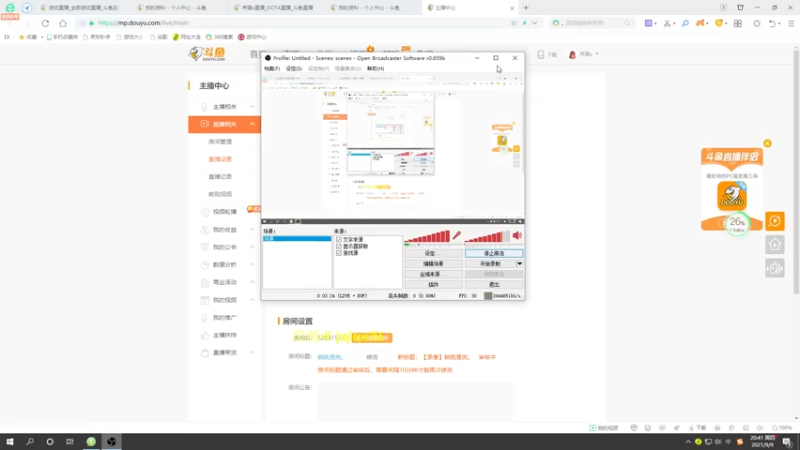
Task: Click the browser page vertical scrollbar
Action: pyautogui.click(x=796, y=171)
